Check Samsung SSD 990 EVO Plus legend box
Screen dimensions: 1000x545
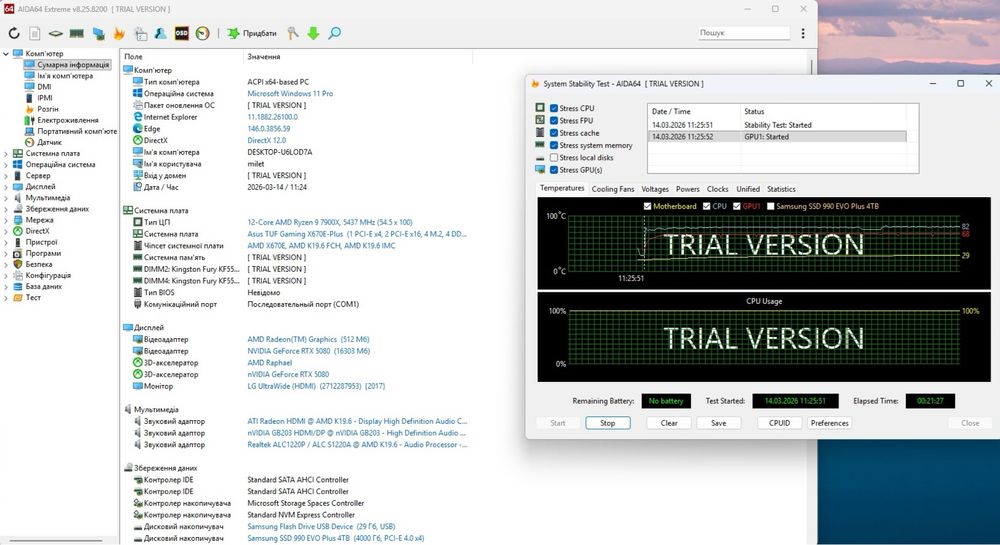(770, 206)
